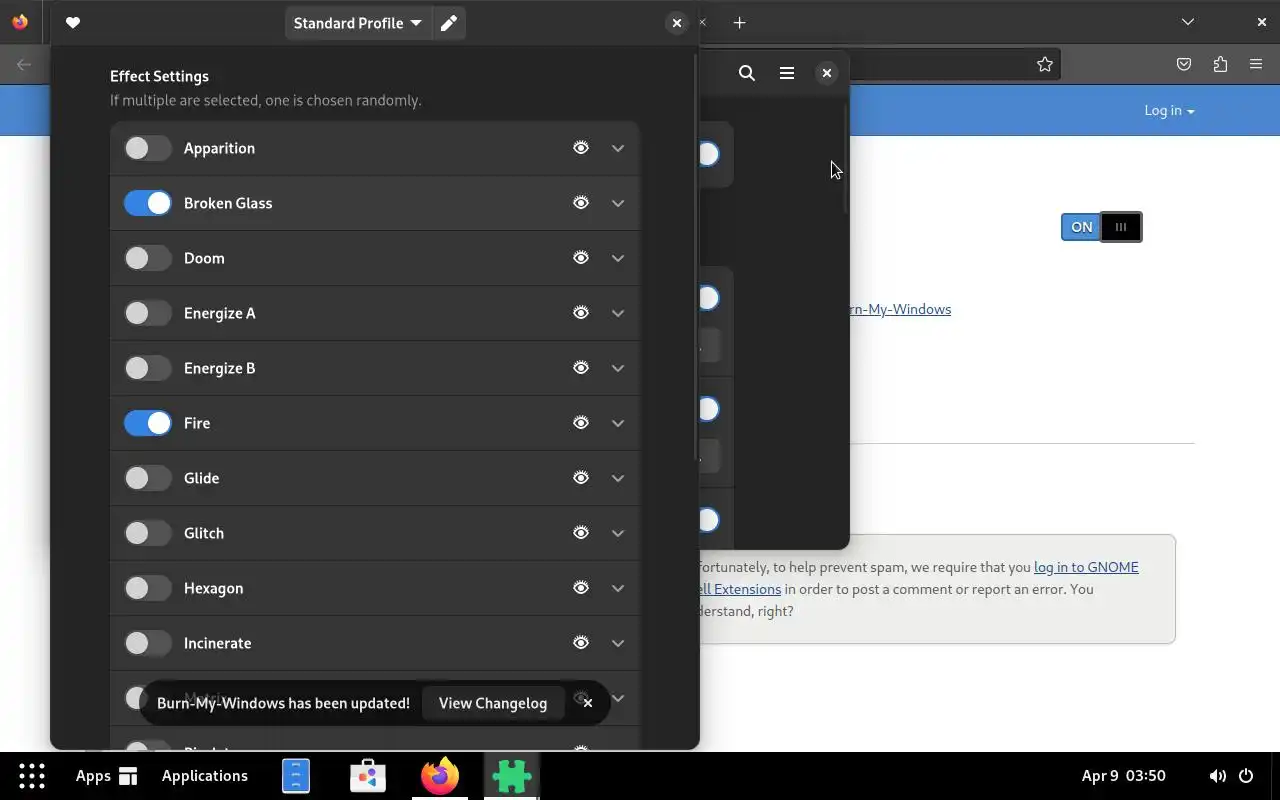
Task: Open the blue file cabinet app in taskbar
Action: click(x=296, y=776)
